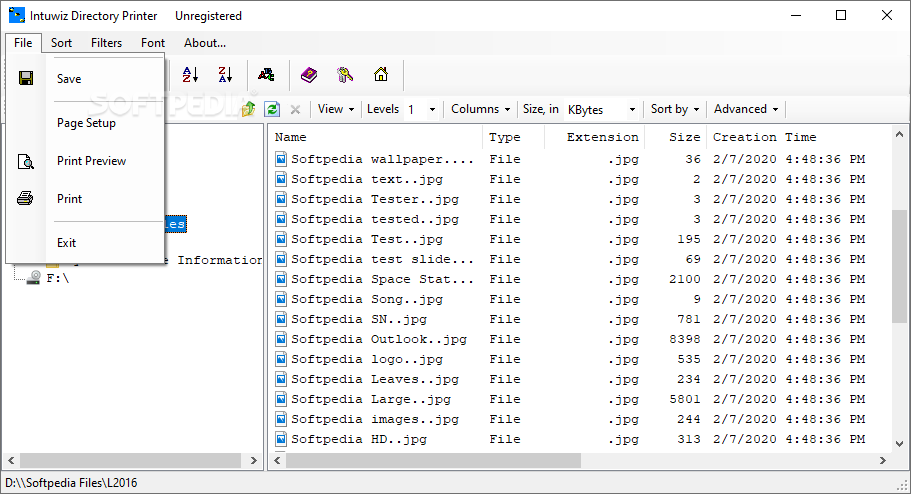Sort descending with the Z-A icon
Viewport: 911px width, 494px height.
tap(225, 74)
